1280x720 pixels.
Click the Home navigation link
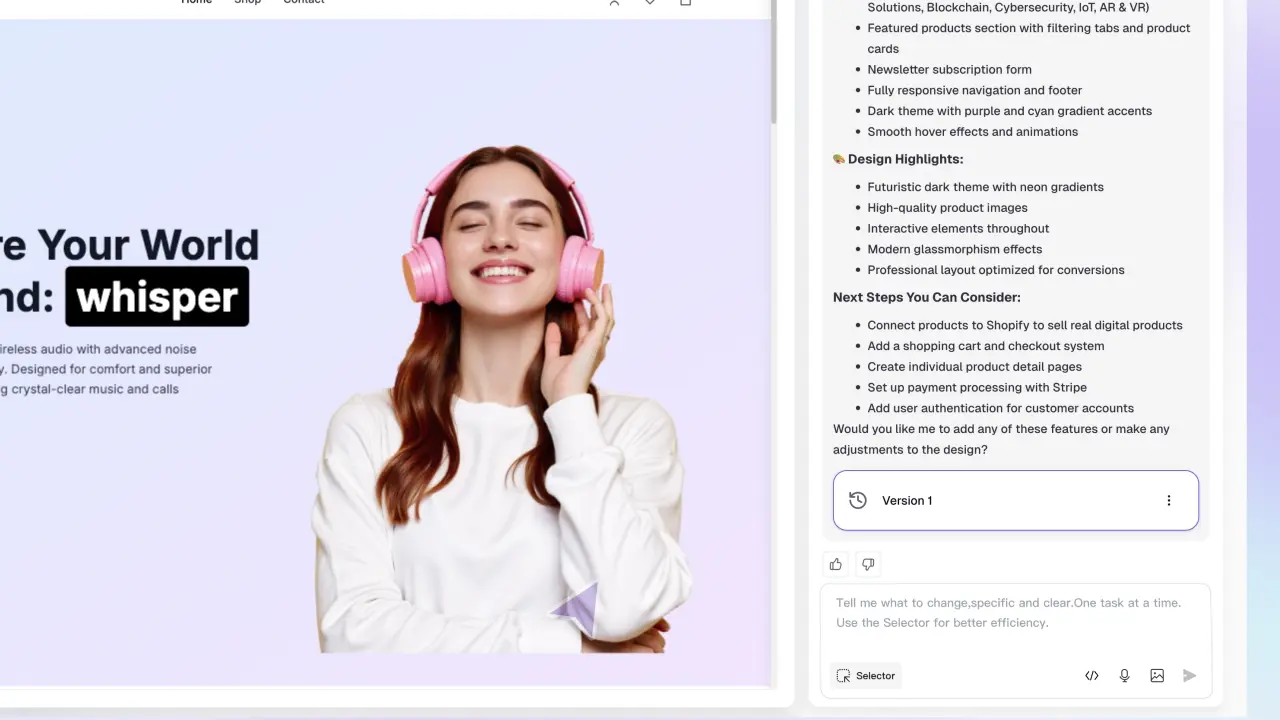coord(196,3)
